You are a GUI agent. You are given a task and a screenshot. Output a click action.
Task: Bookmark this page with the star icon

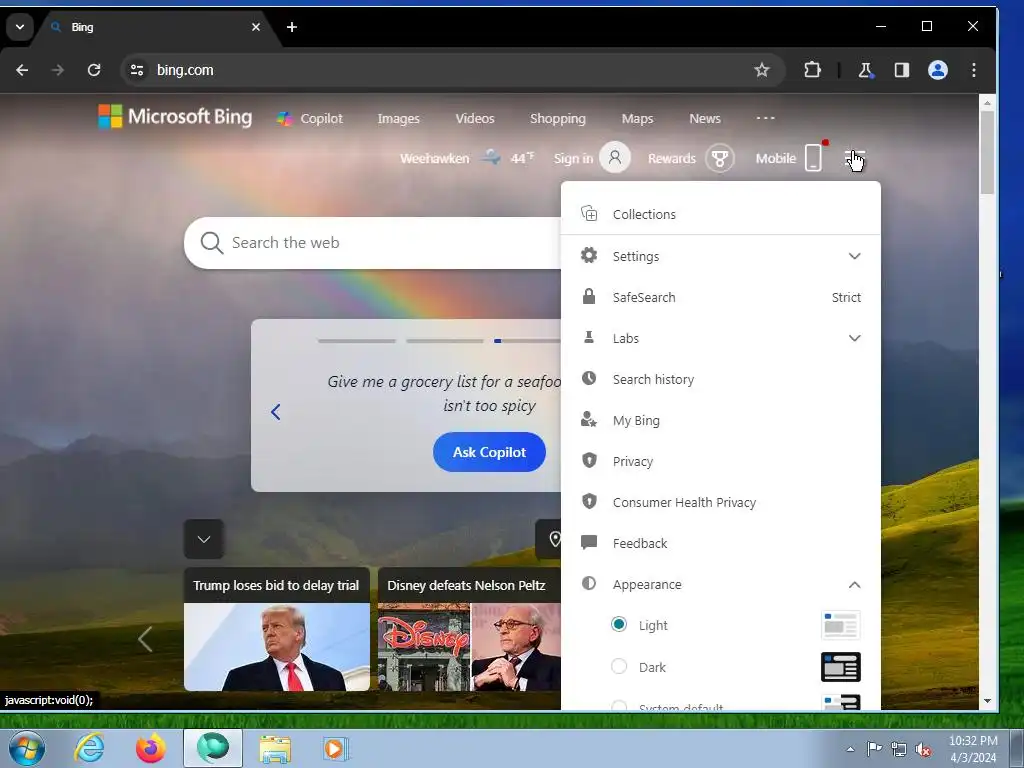point(761,70)
